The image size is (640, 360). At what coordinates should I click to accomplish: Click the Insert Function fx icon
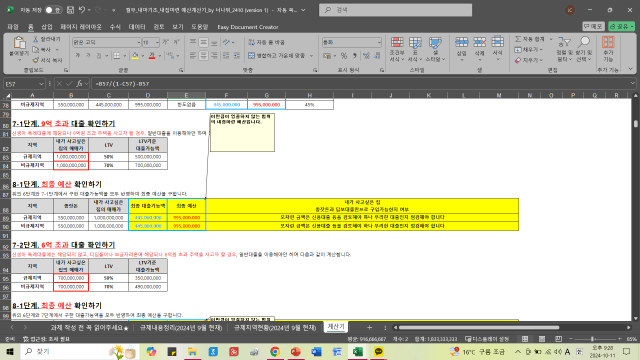(79, 84)
